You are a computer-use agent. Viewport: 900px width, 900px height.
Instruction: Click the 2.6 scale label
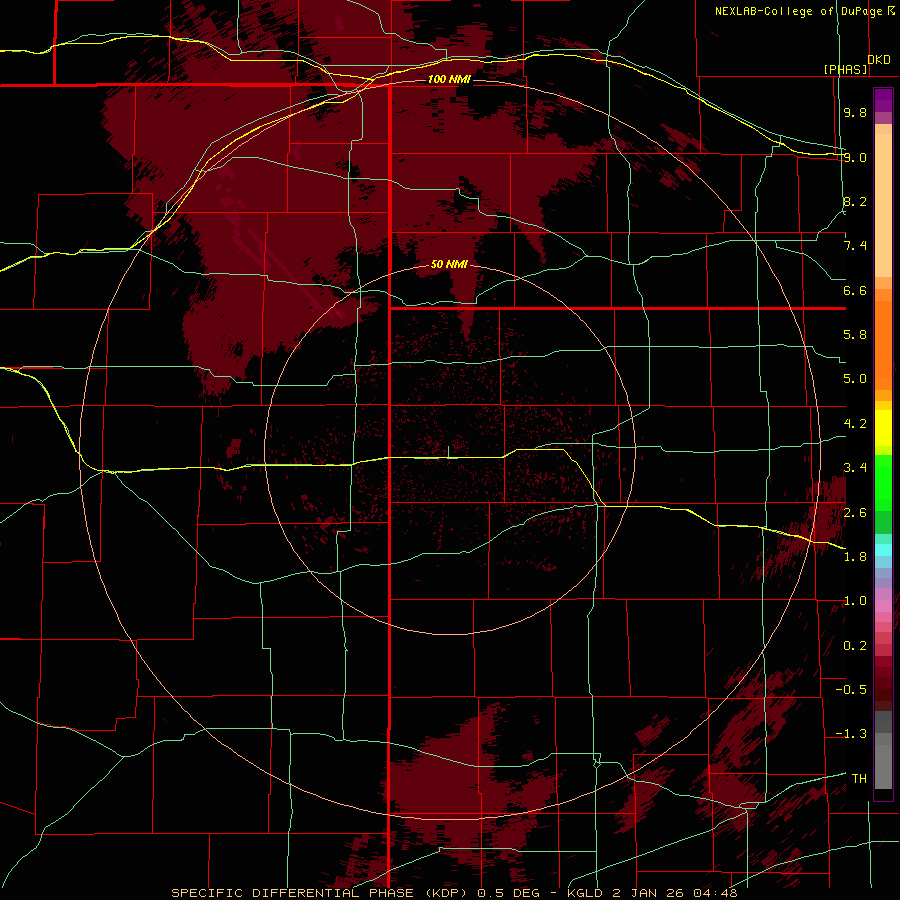point(855,513)
